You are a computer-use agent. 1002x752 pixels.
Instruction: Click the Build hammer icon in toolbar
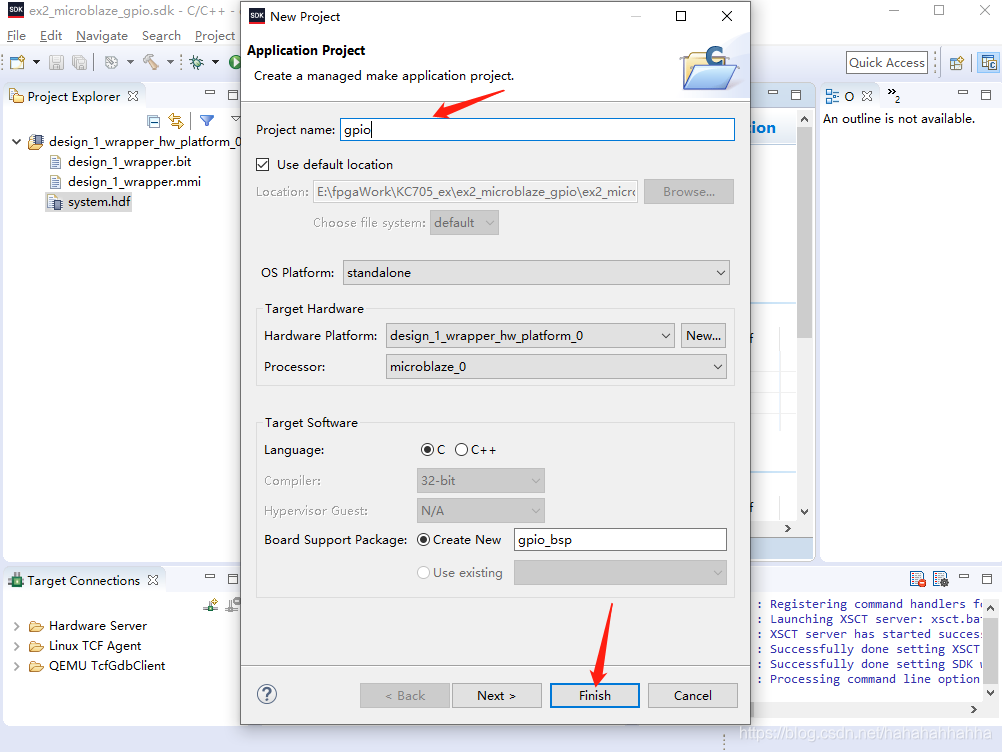[x=151, y=61]
